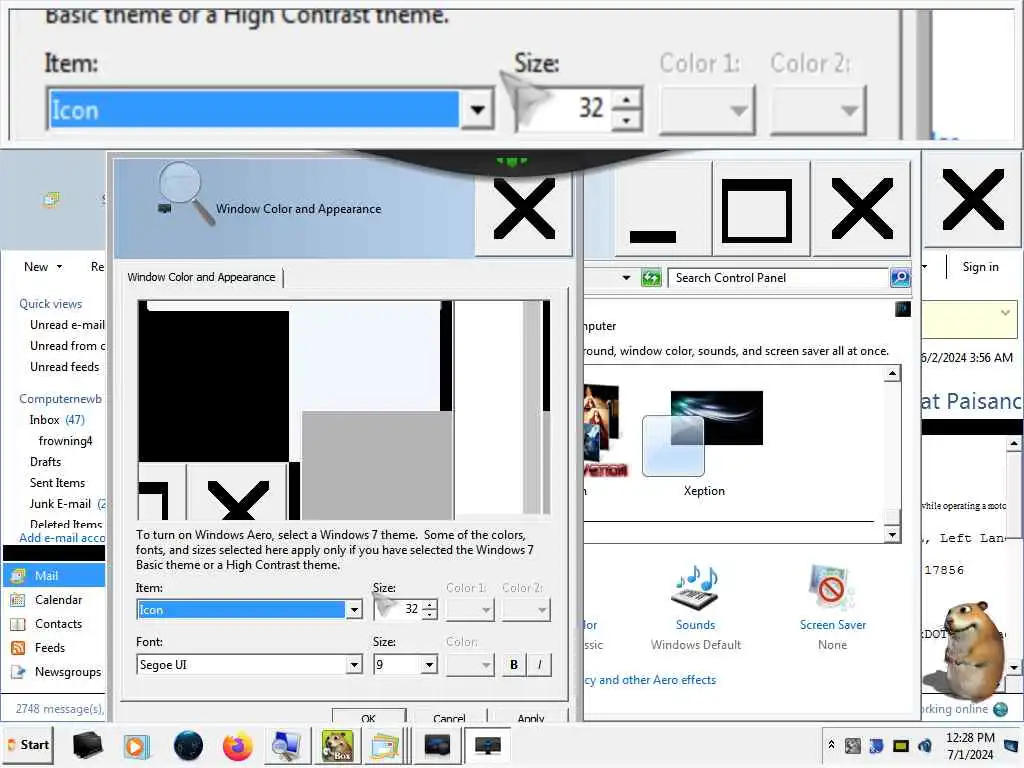
Task: Click the search icon in Control Panel search box
Action: pos(900,278)
